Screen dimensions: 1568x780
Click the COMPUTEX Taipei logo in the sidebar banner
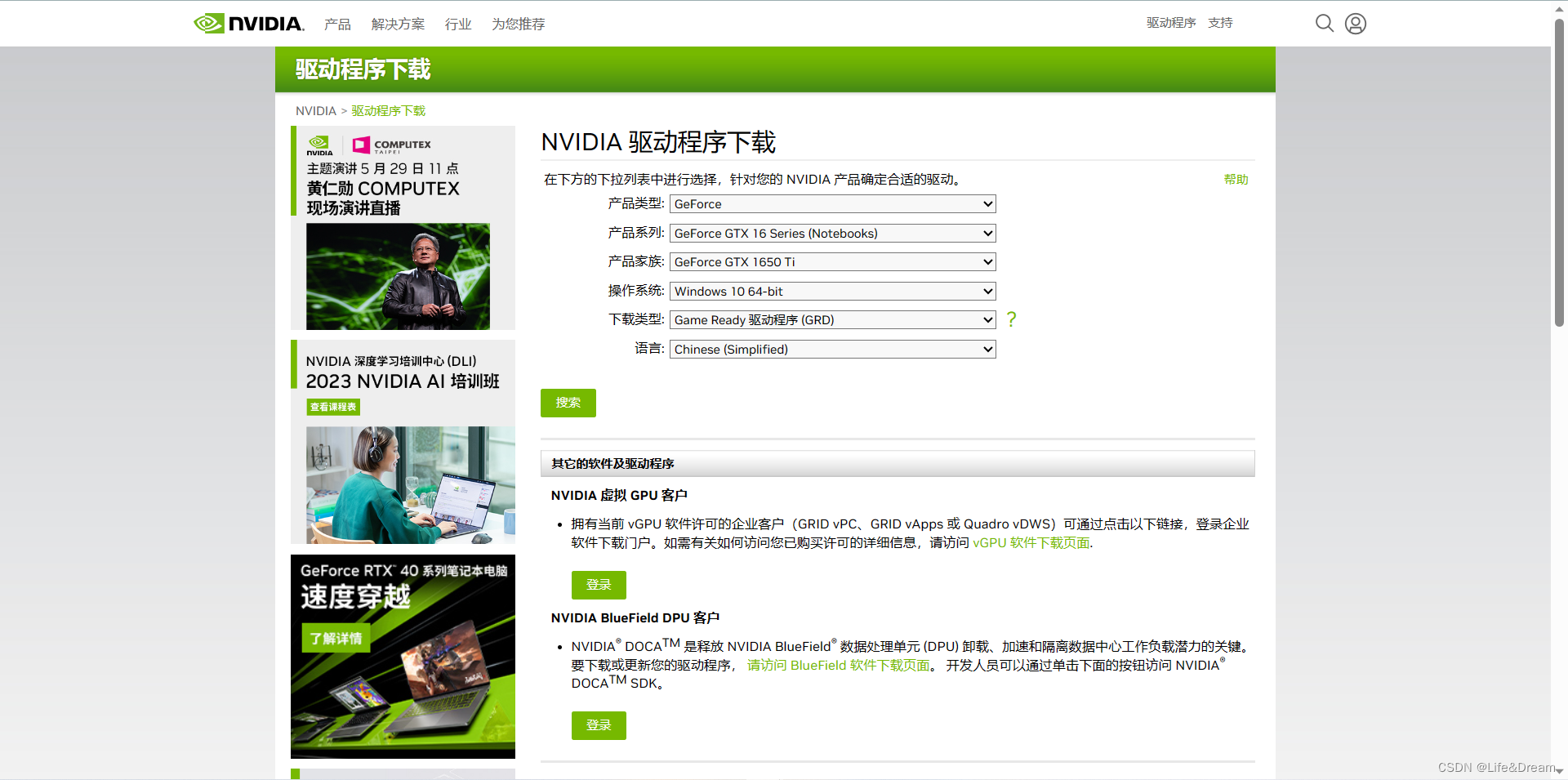(392, 145)
